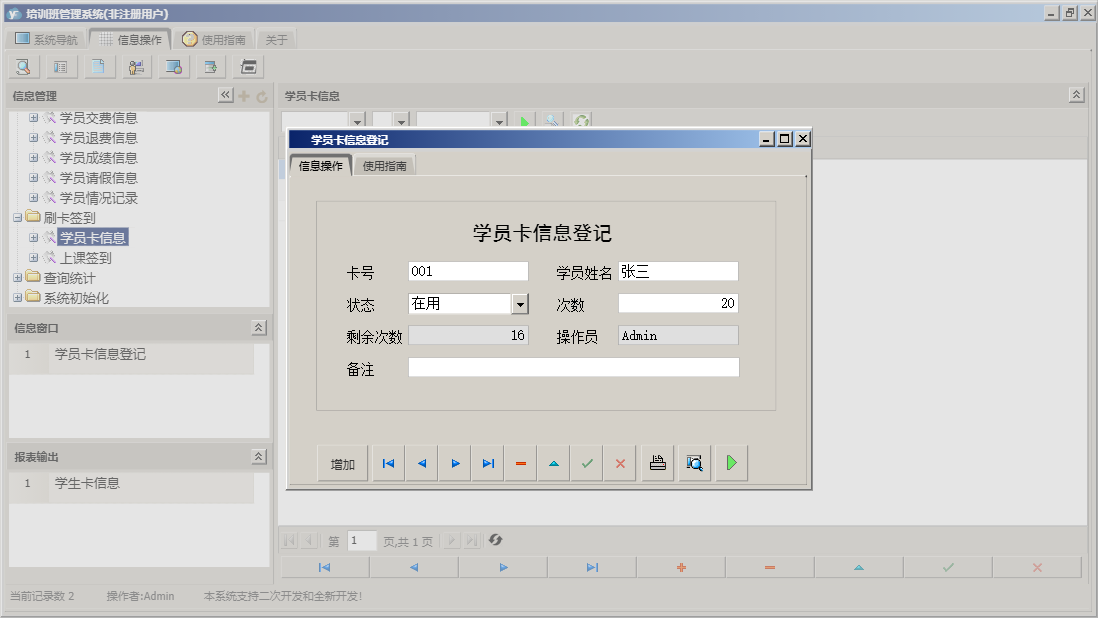1098x618 pixels.
Task: Open print preview in the dialog
Action: click(x=694, y=462)
